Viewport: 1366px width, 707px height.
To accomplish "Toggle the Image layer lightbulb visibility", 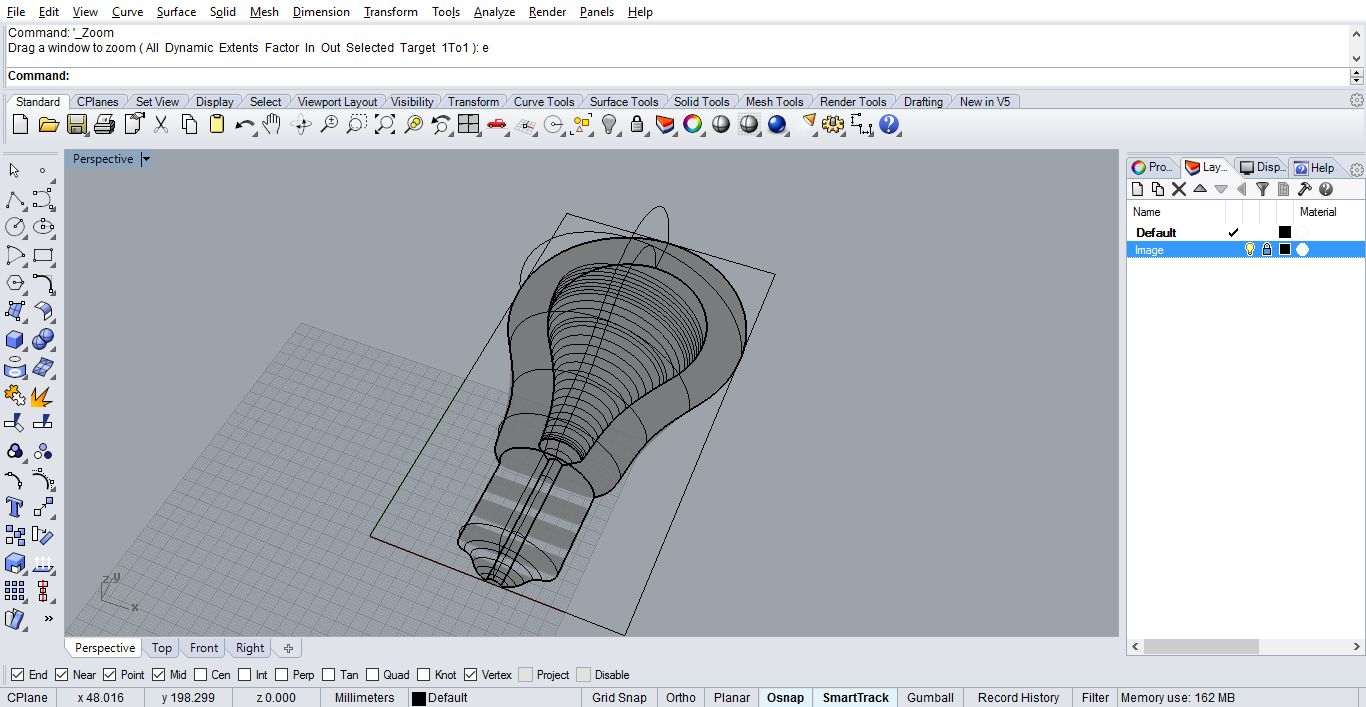I will click(x=1249, y=250).
